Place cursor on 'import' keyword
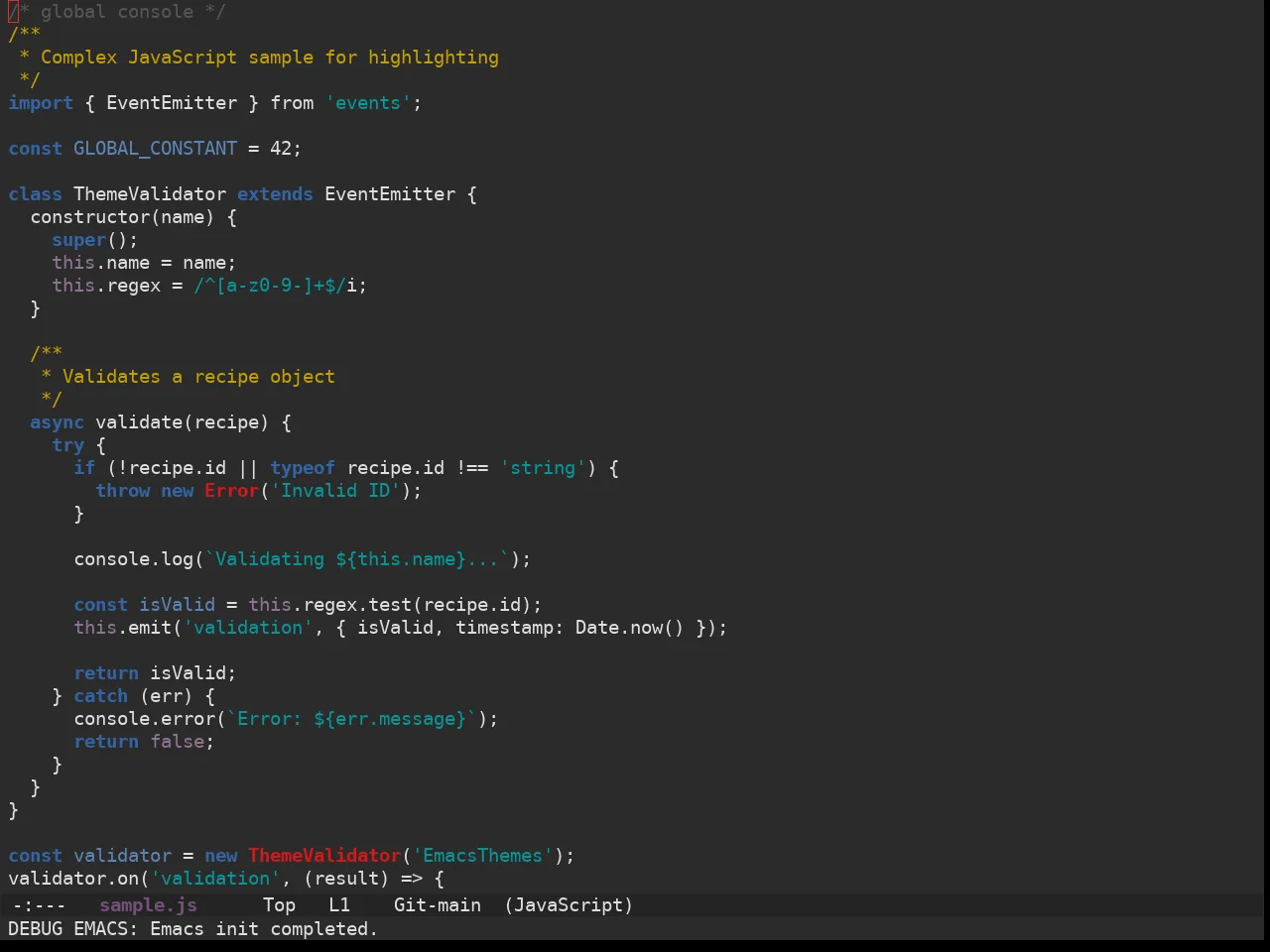Screen dimensions: 1270x952 [x=41, y=103]
